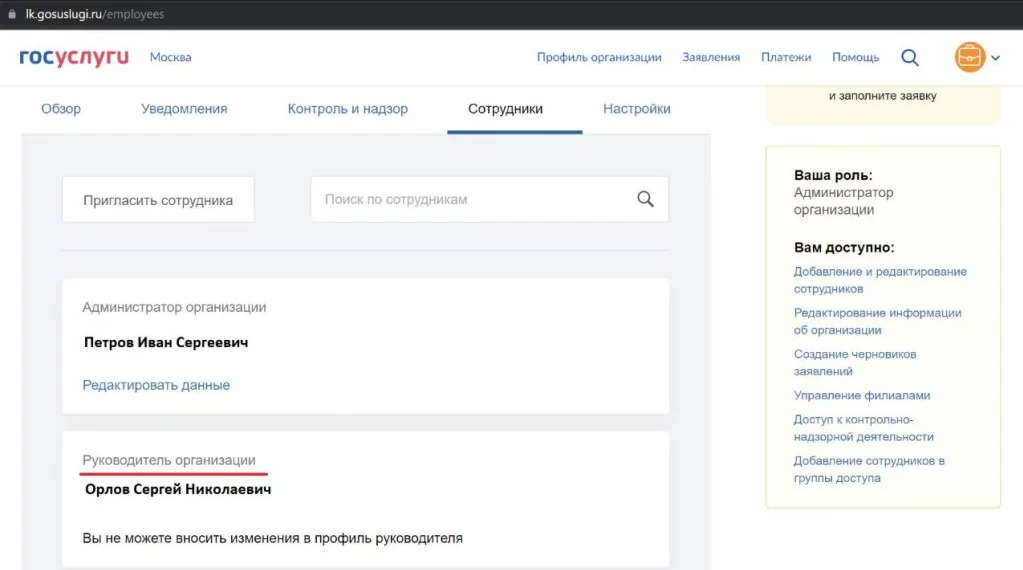Click the Руководитель организации card label
Viewport: 1023px width, 570px height.
pyautogui.click(x=169, y=460)
